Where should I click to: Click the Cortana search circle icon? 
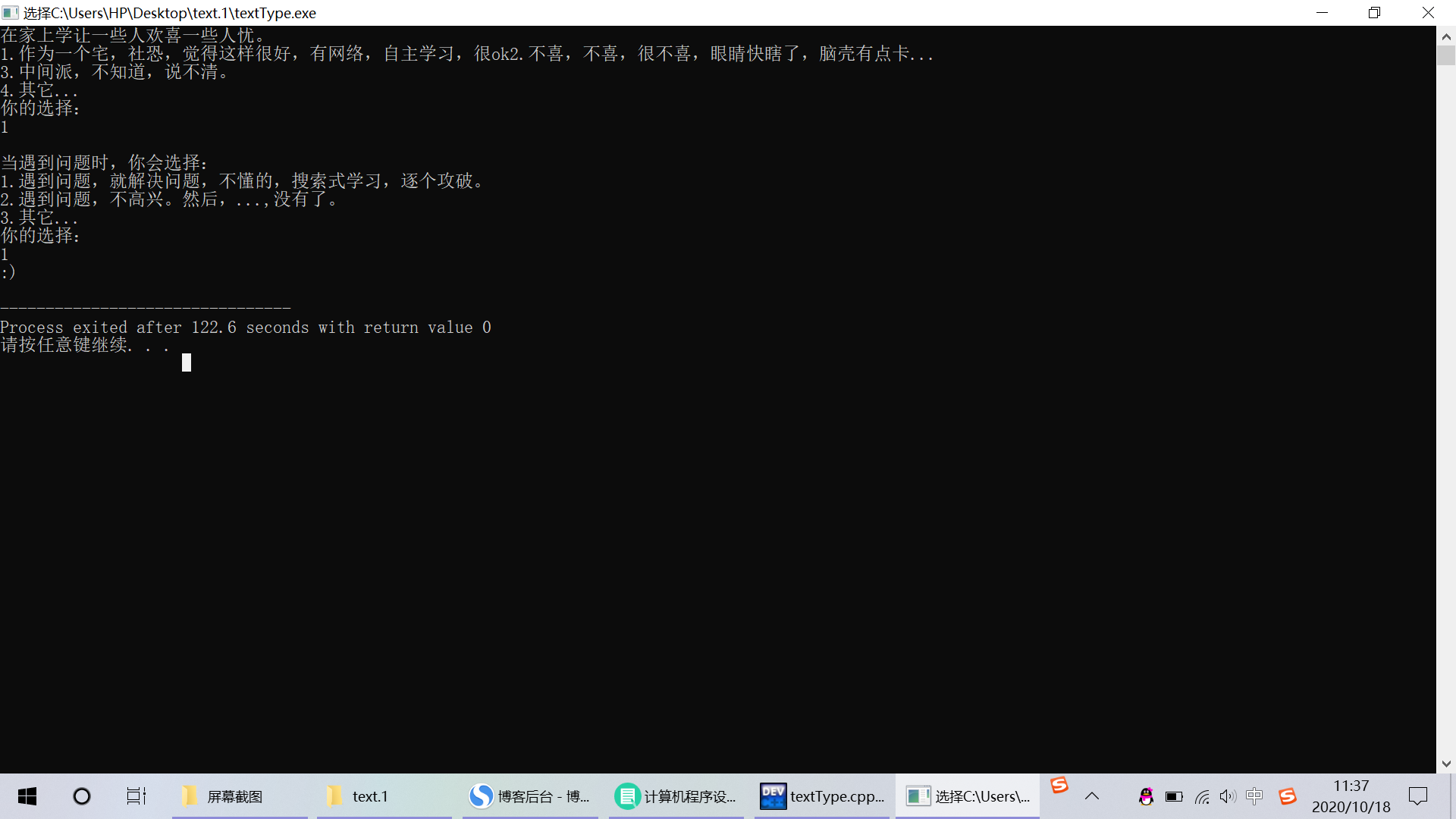coord(82,796)
